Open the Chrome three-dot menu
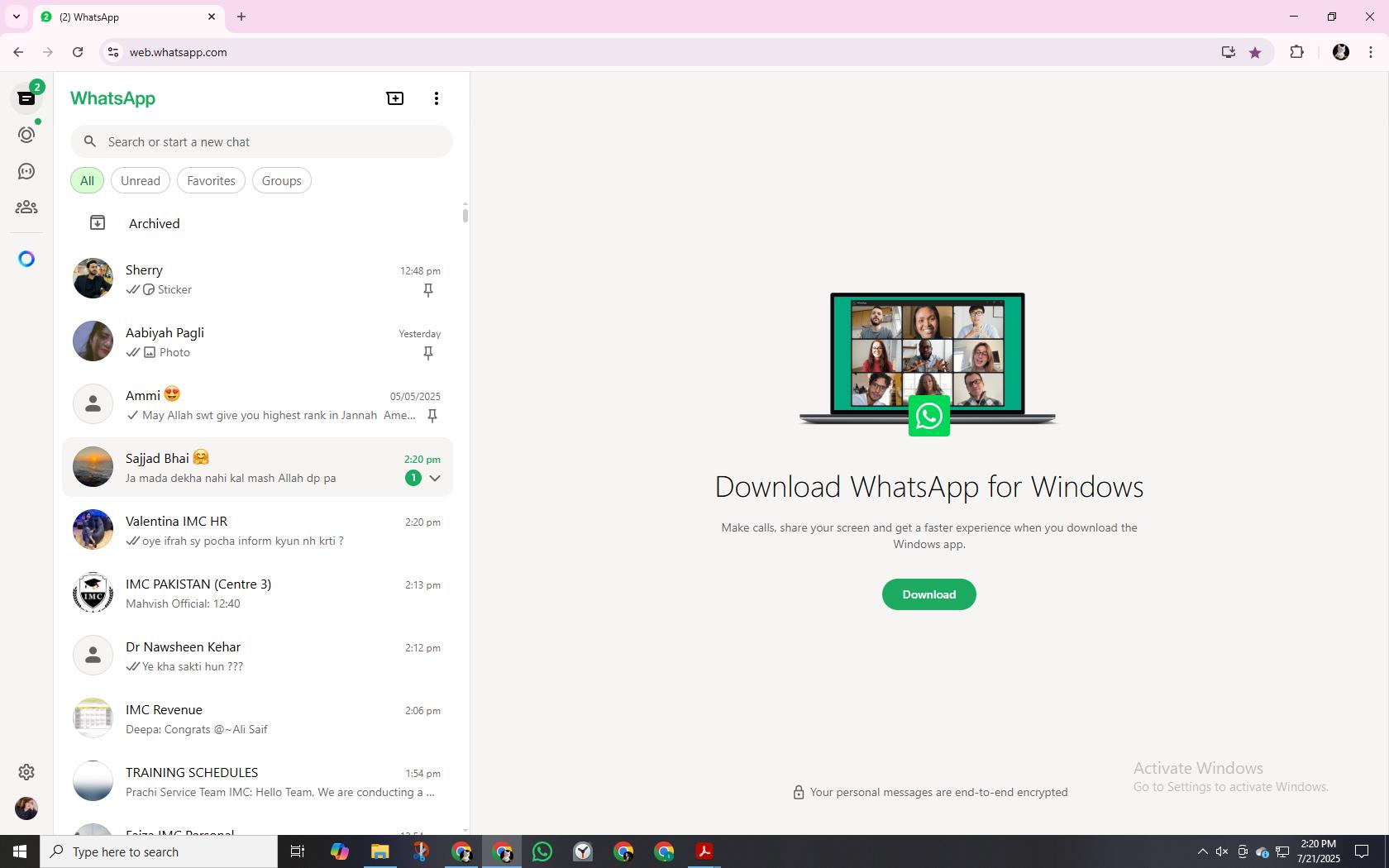 point(1371,52)
